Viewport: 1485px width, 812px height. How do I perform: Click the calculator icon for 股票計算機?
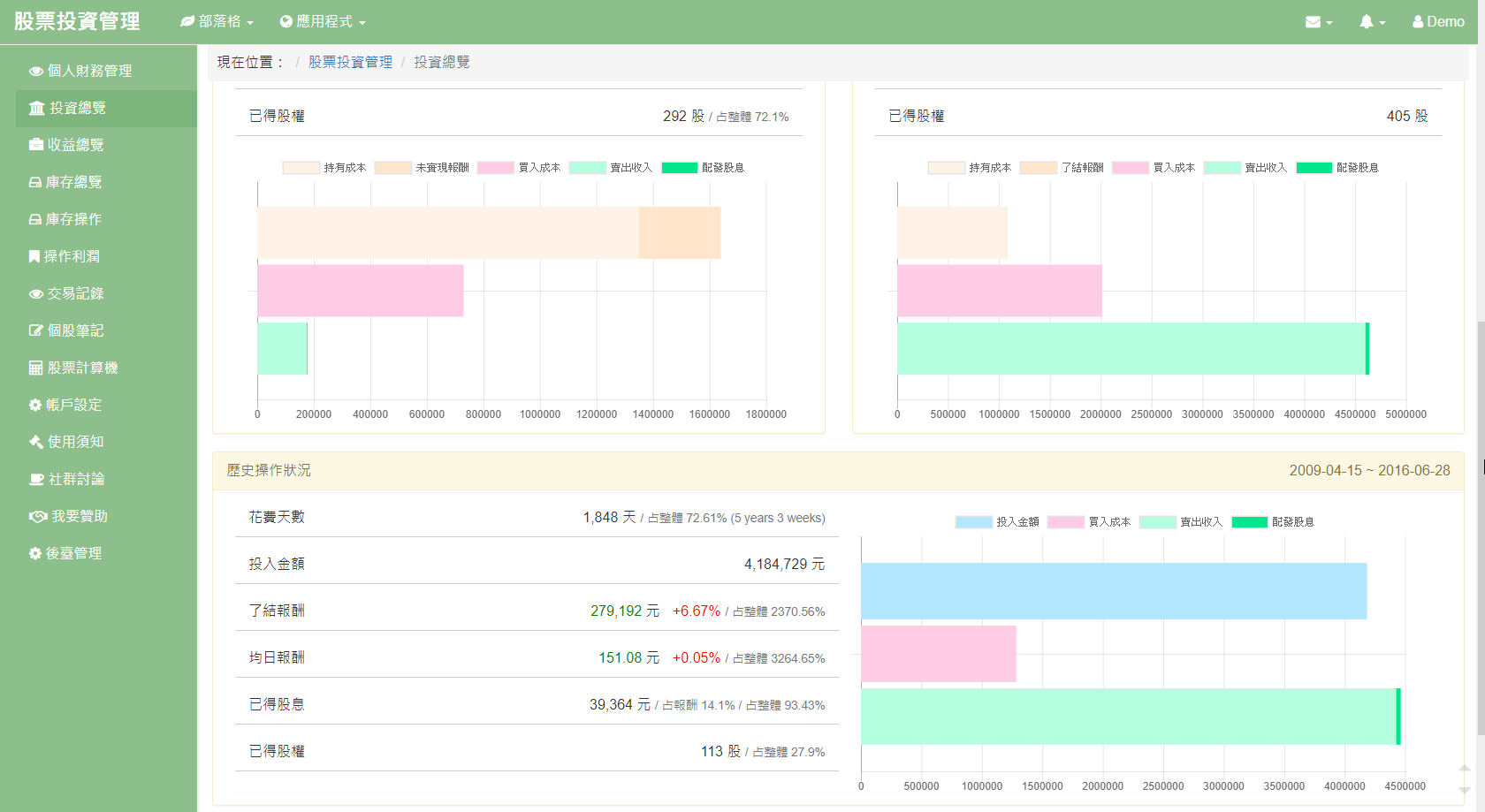(x=35, y=368)
